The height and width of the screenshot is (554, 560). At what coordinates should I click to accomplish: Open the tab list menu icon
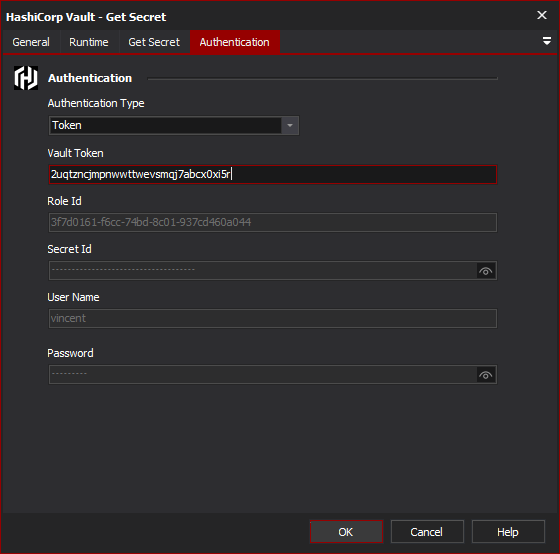coord(547,41)
